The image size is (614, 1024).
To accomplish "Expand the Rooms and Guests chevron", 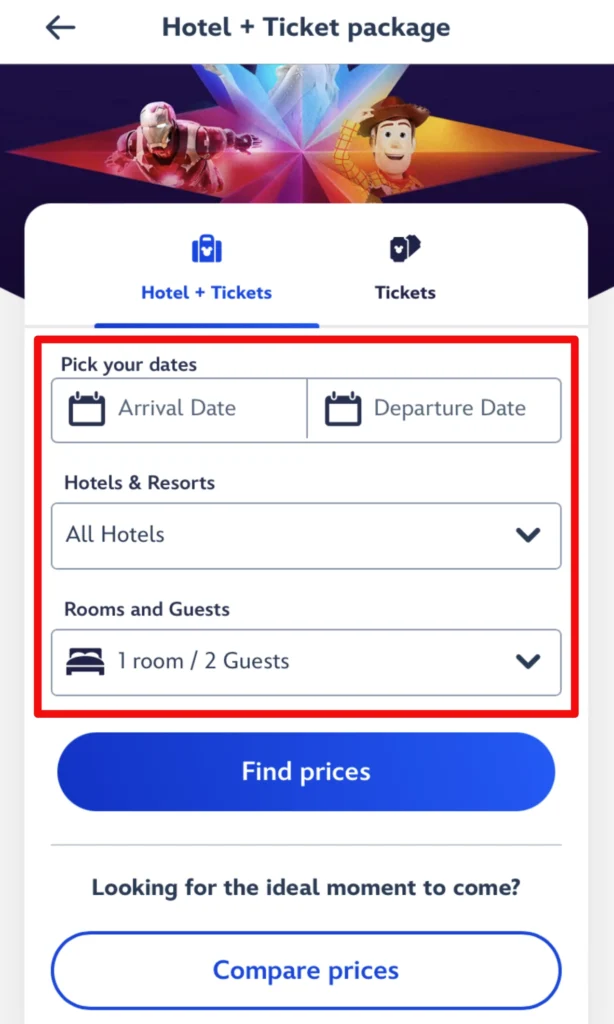I will coord(528,661).
